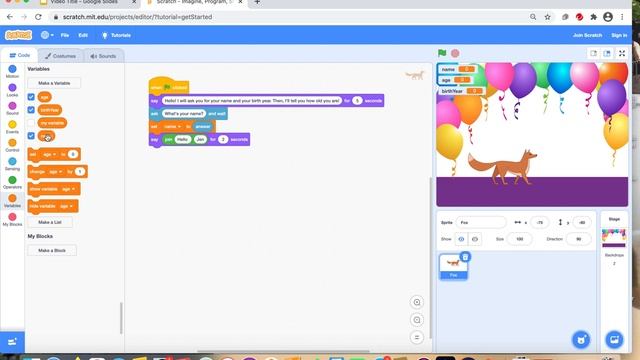The width and height of the screenshot is (640, 360).
Task: Open variable dropdown on hide variable block
Action: [x=66, y=206]
